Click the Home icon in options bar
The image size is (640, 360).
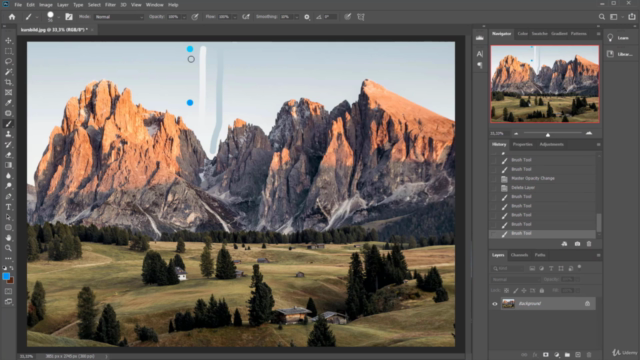point(12,17)
